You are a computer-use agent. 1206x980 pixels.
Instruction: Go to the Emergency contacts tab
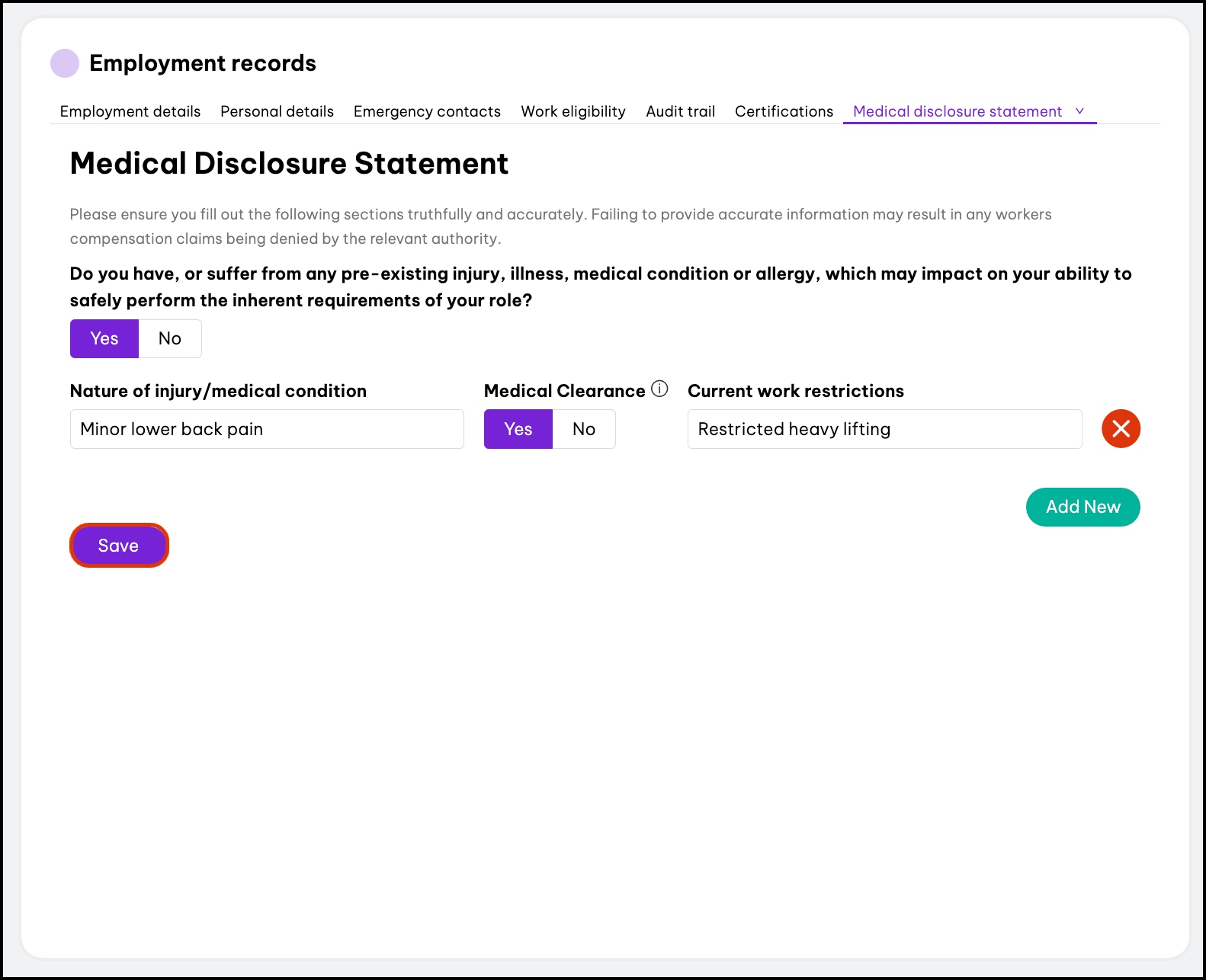click(x=427, y=112)
